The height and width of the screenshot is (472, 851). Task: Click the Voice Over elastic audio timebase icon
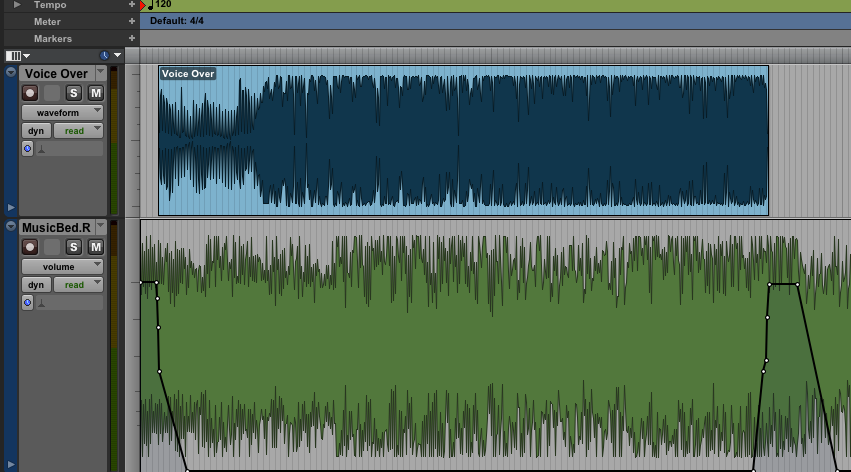click(28, 149)
